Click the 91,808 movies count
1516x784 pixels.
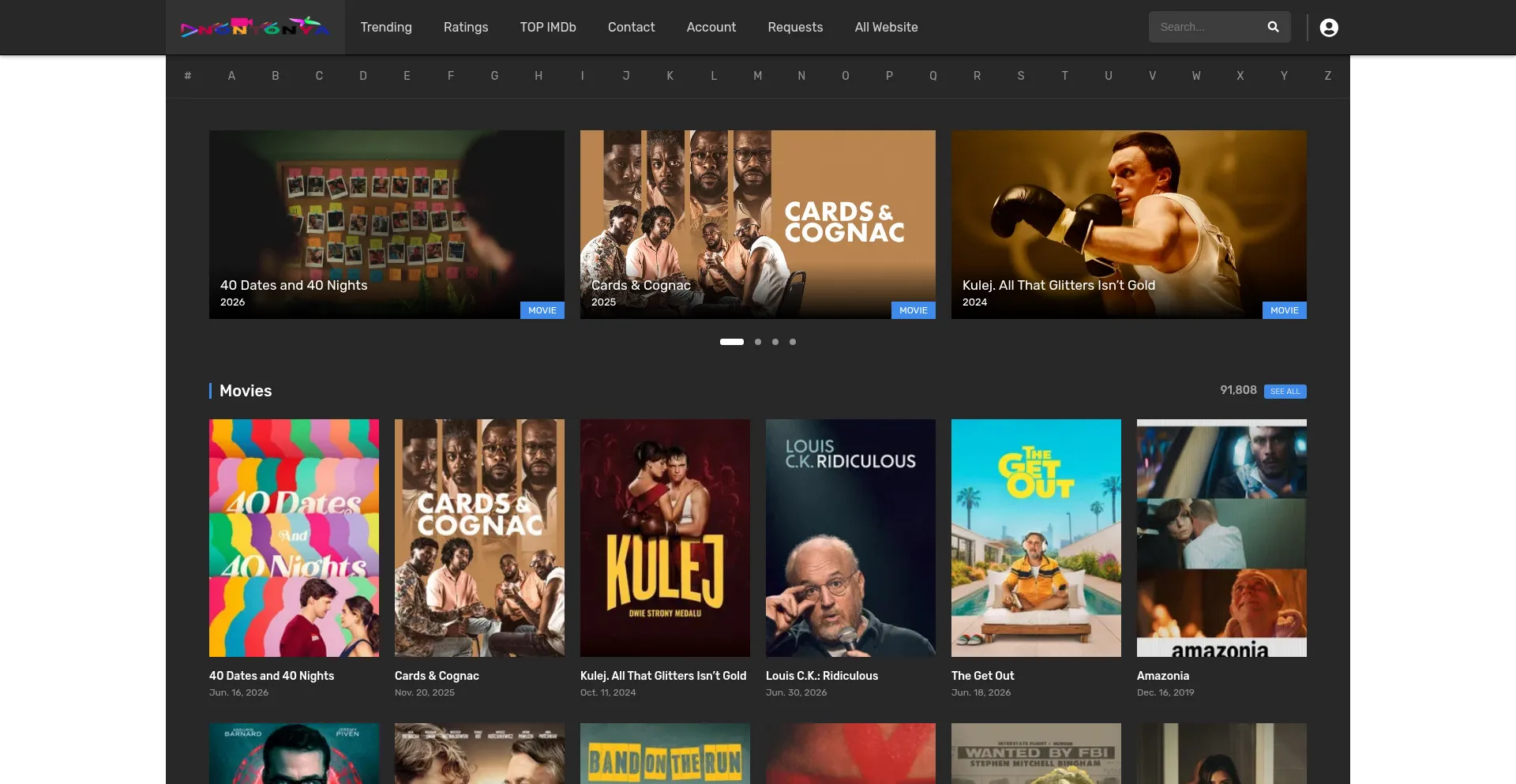click(1238, 390)
